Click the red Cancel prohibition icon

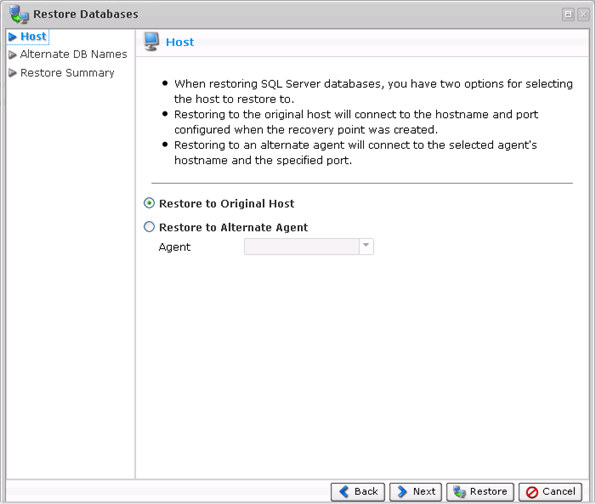532,492
